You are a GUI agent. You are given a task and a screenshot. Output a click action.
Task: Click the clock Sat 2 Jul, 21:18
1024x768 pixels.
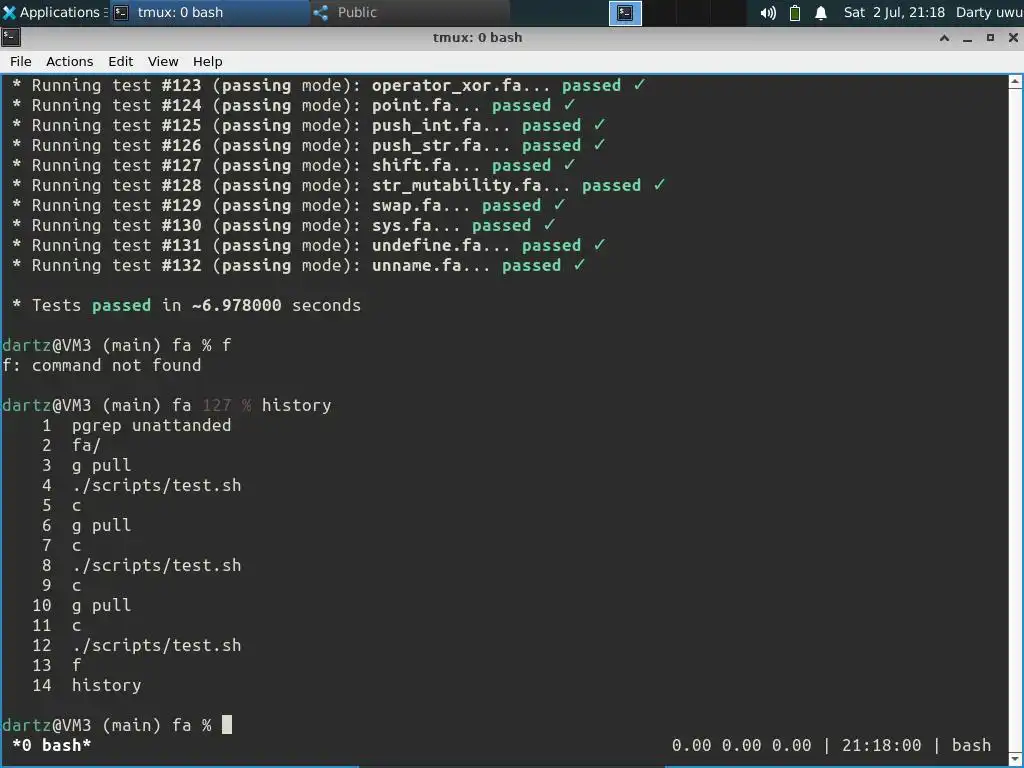894,12
